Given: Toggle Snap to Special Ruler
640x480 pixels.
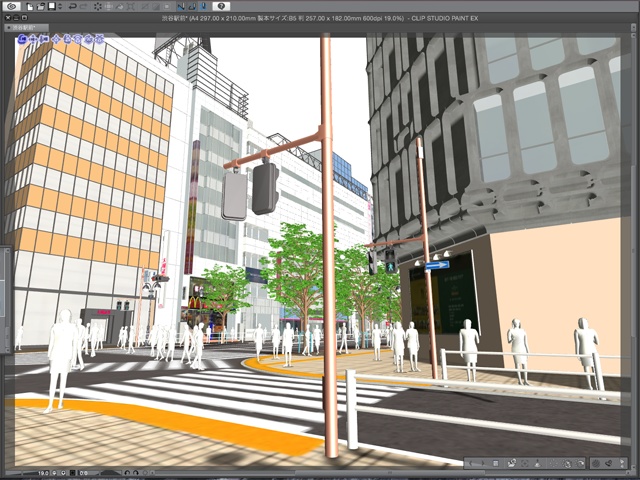Looking at the screenshot, I should [192, 7].
